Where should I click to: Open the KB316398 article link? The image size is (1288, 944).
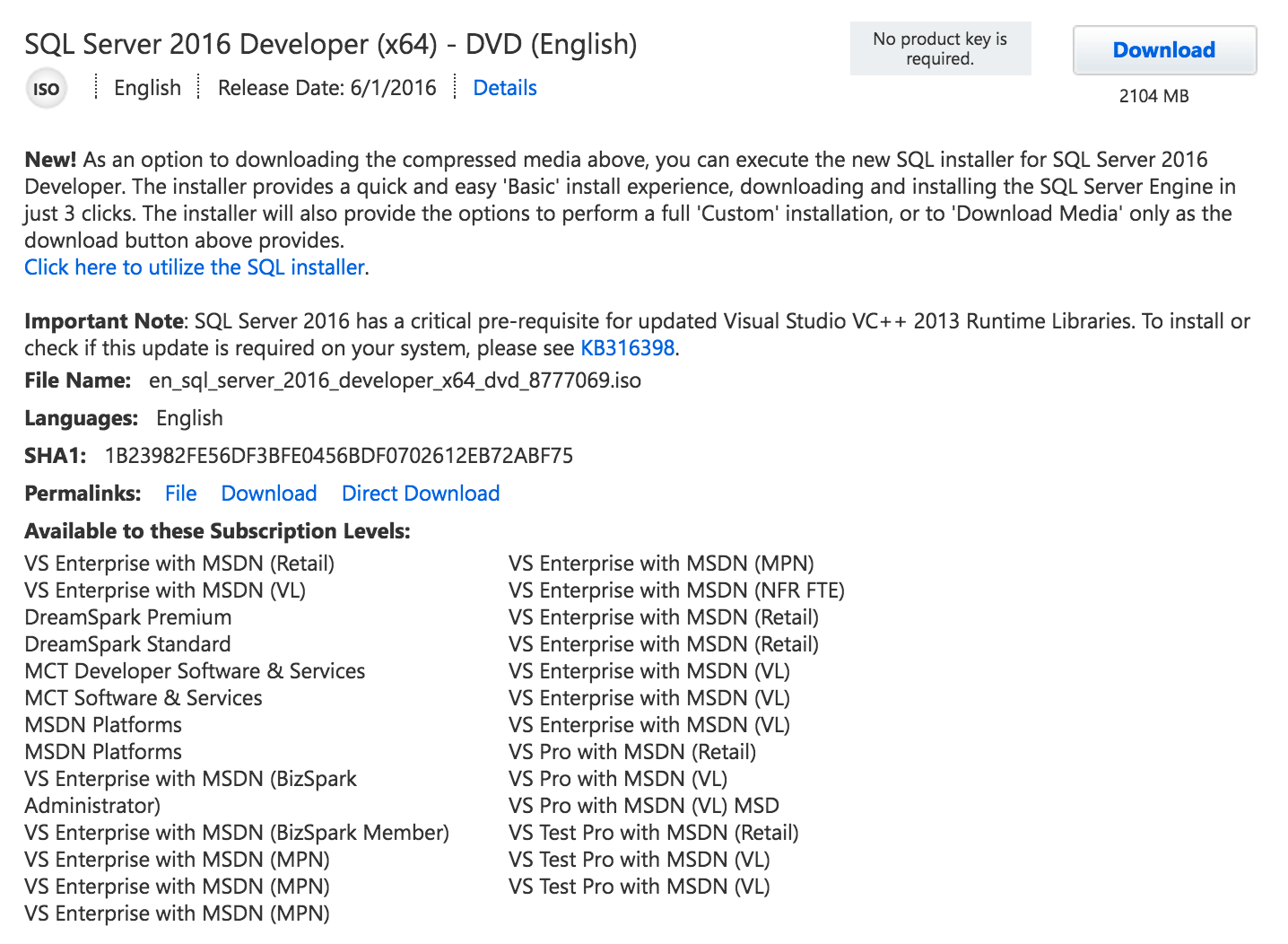click(x=628, y=348)
